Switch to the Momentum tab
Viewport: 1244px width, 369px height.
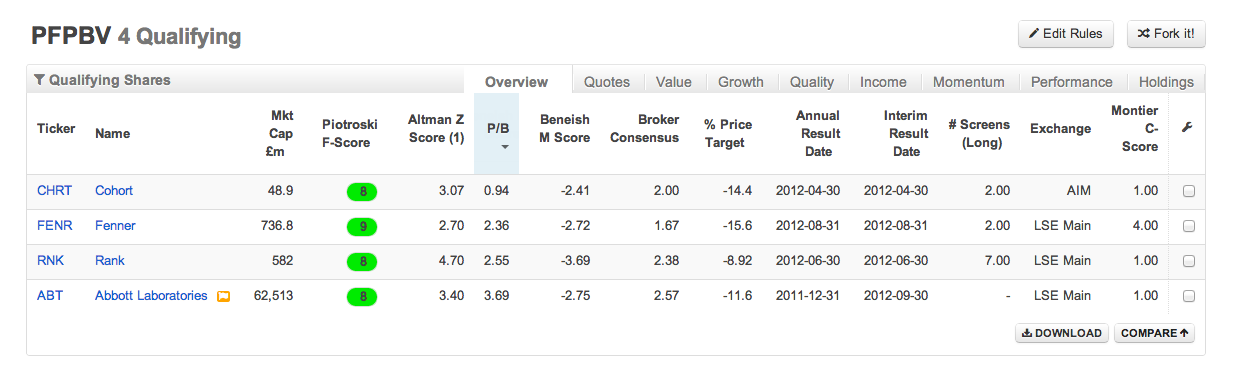point(968,82)
